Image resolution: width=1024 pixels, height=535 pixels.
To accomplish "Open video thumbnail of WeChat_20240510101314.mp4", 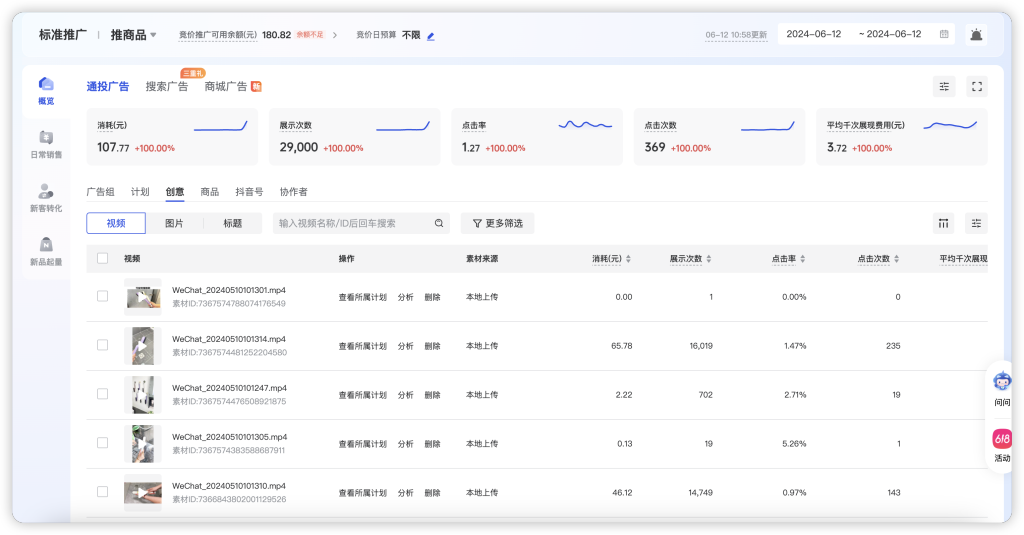I will tap(143, 346).
